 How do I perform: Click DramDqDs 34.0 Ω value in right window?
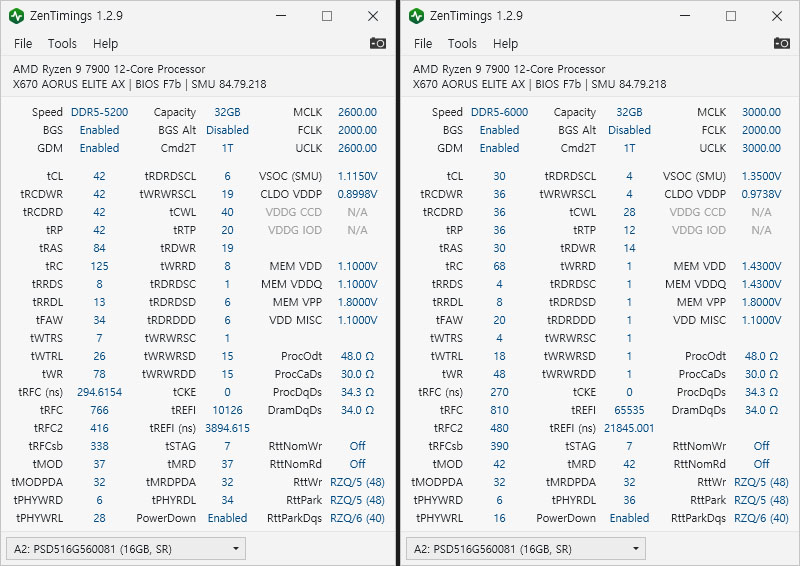pyautogui.click(x=761, y=410)
